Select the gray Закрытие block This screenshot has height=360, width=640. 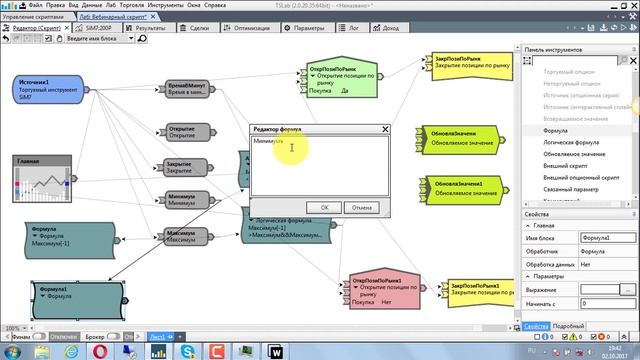click(185, 167)
